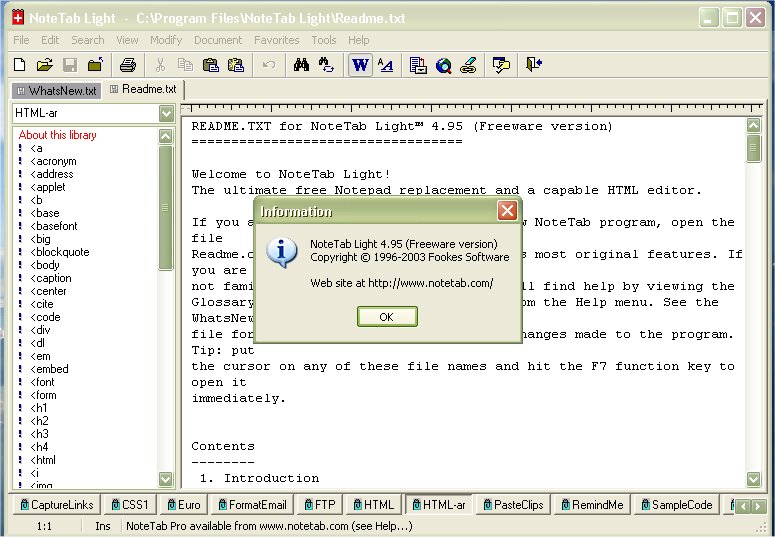
Task: Print the document using the printer icon
Action: [x=128, y=65]
